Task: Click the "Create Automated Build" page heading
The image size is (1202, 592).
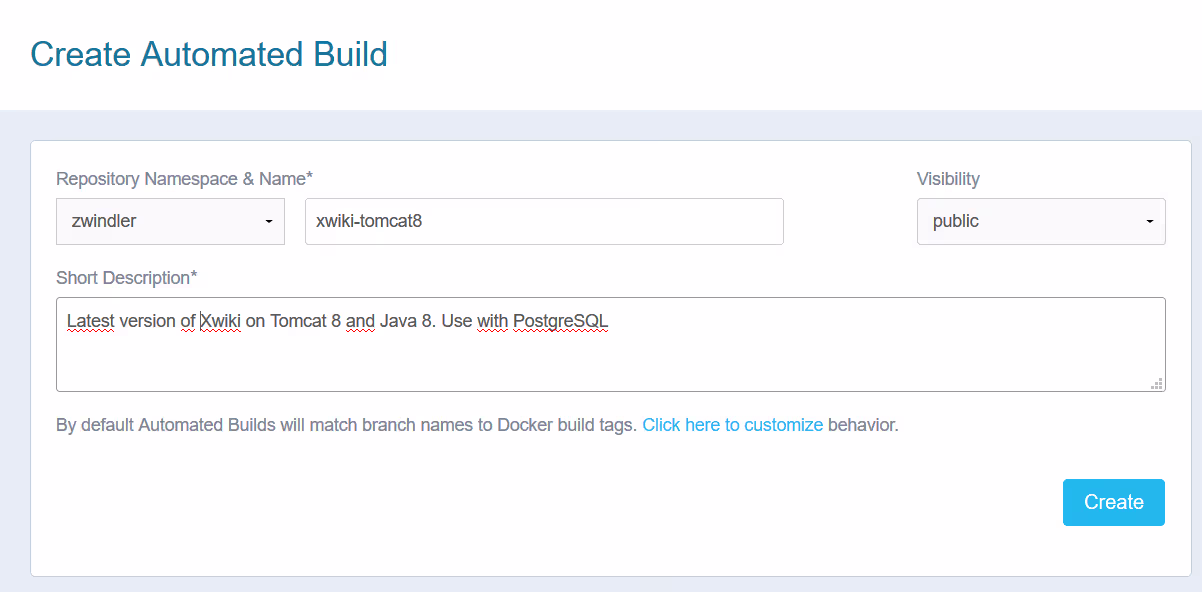Action: [x=209, y=54]
